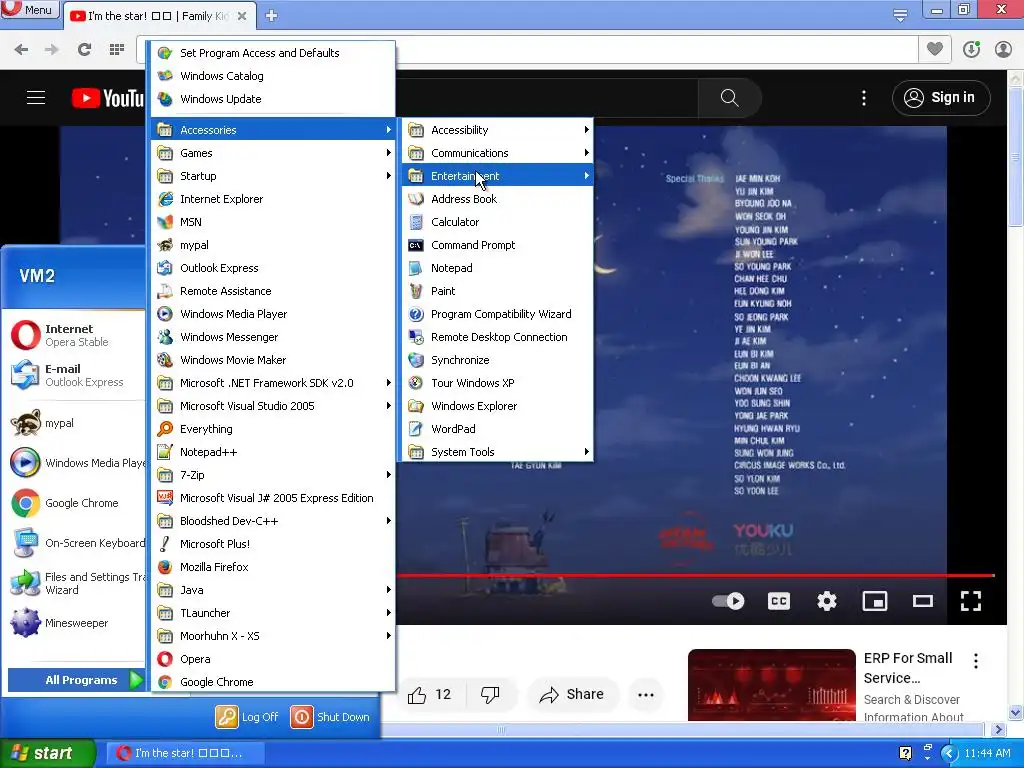
Task: Open Calculator from Accessories menu
Action: pyautogui.click(x=497, y=222)
